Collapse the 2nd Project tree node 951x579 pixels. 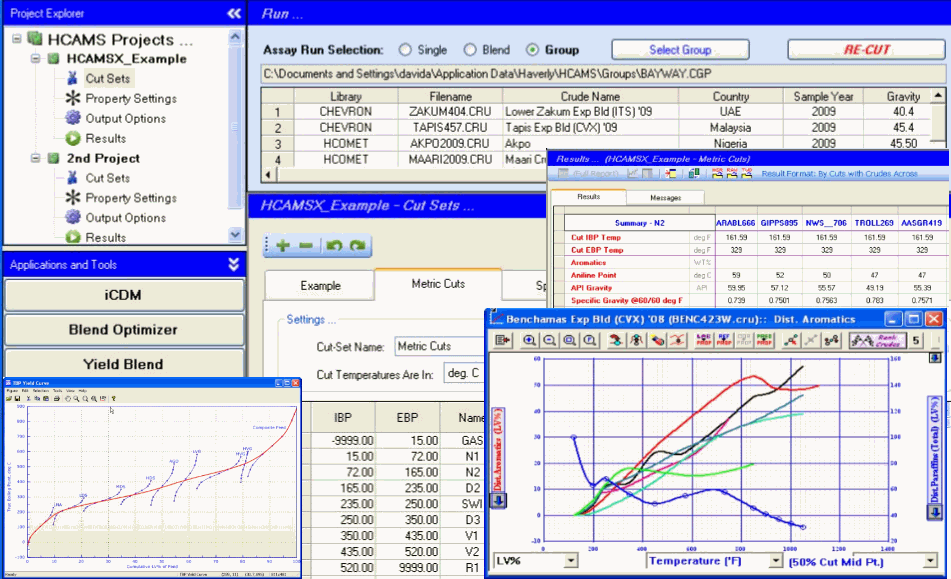click(36, 158)
